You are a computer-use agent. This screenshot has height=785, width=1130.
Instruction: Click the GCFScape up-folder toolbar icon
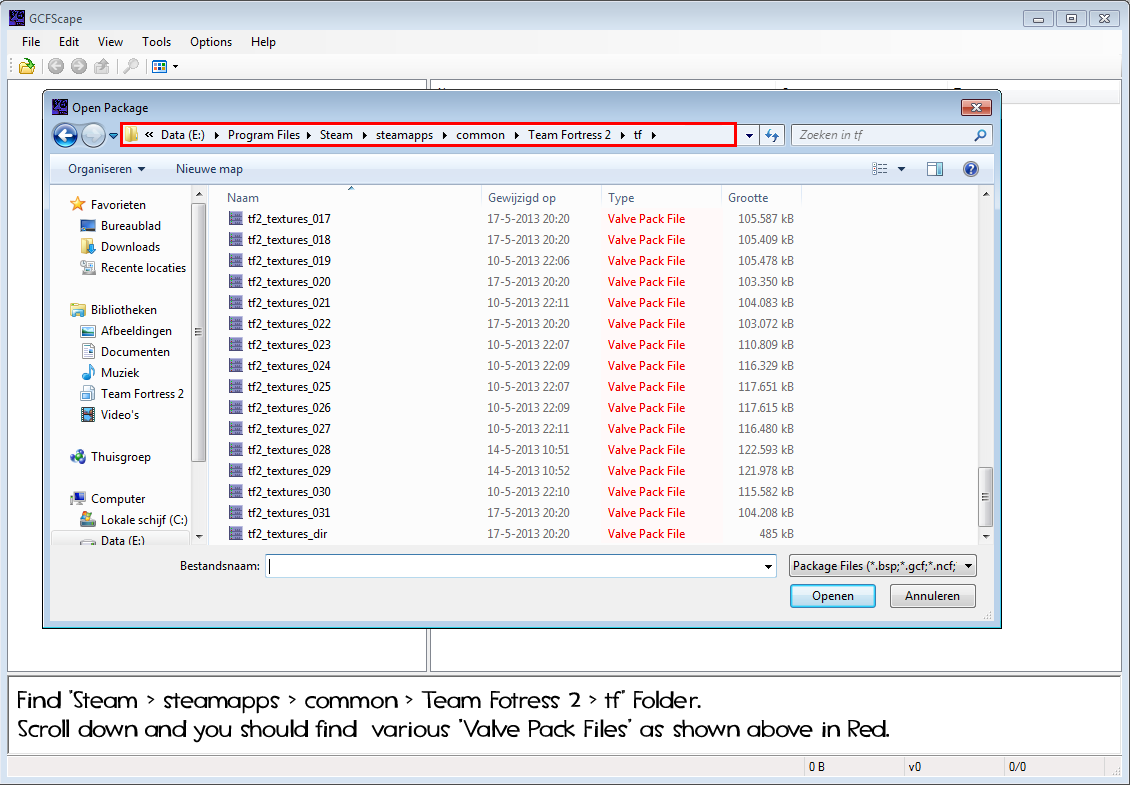[102, 66]
